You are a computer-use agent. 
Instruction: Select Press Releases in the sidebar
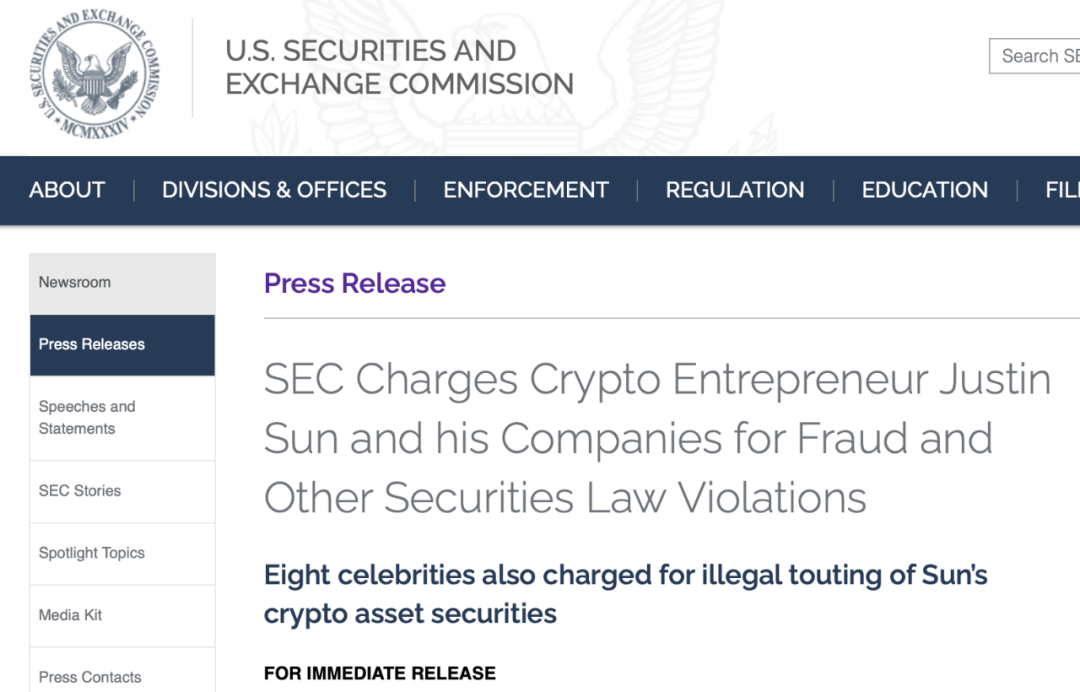[123, 345]
